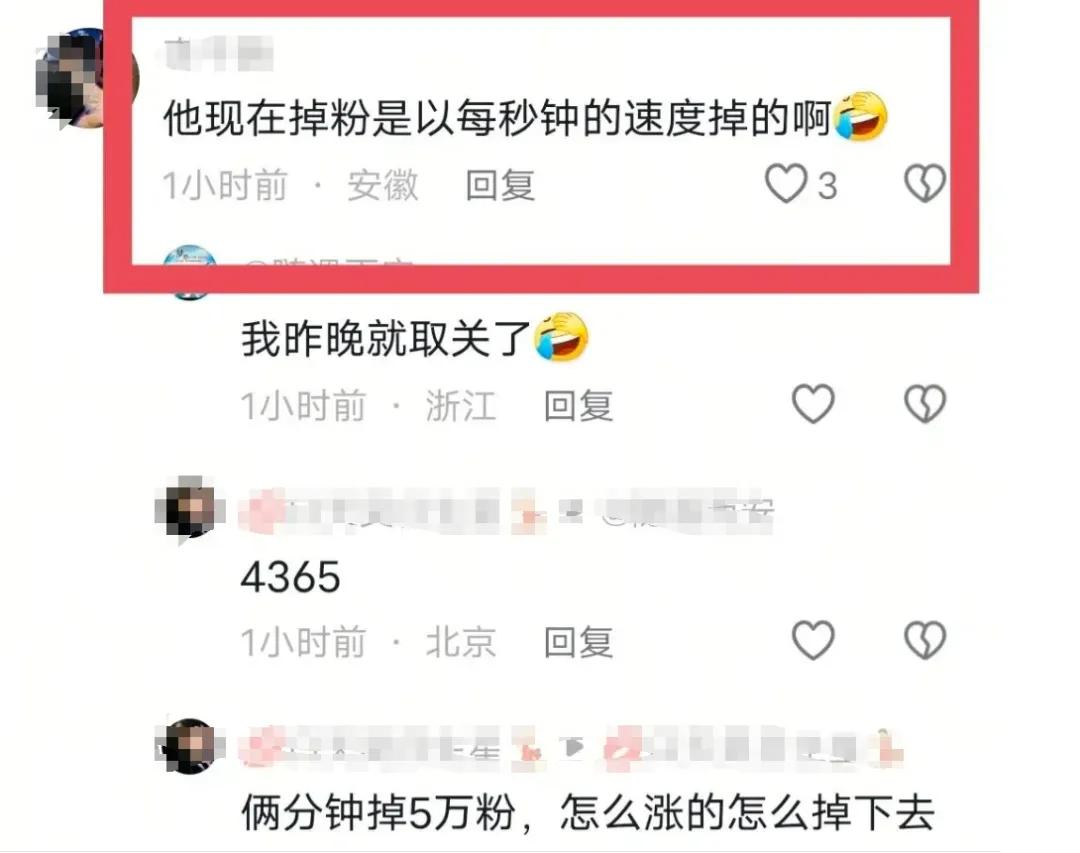
Task: Dislike the '4365' Beijing comment
Action: coord(924,640)
